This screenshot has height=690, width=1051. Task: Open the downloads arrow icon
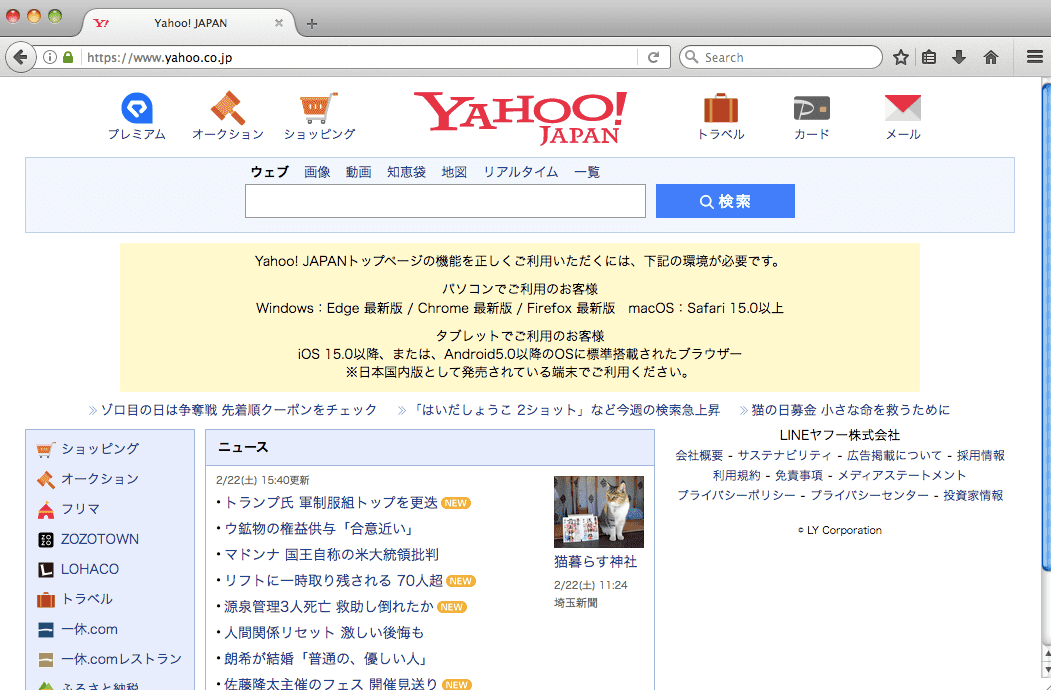tap(959, 57)
